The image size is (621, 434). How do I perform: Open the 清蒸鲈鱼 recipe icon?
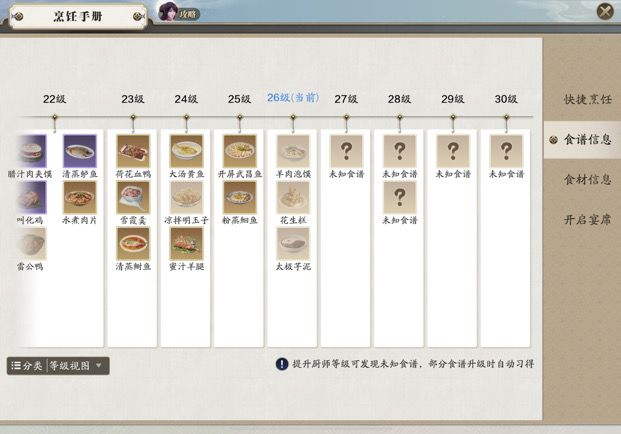(80, 151)
